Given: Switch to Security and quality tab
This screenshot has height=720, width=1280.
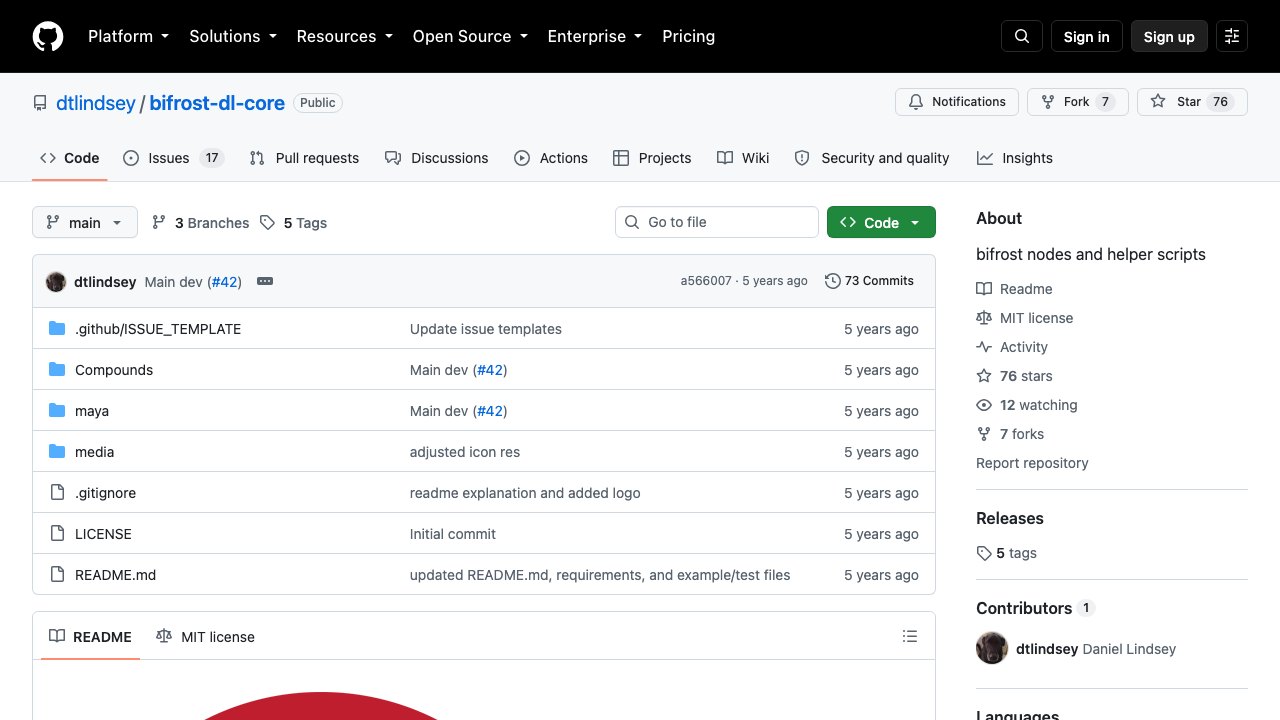Looking at the screenshot, I should pos(872,158).
